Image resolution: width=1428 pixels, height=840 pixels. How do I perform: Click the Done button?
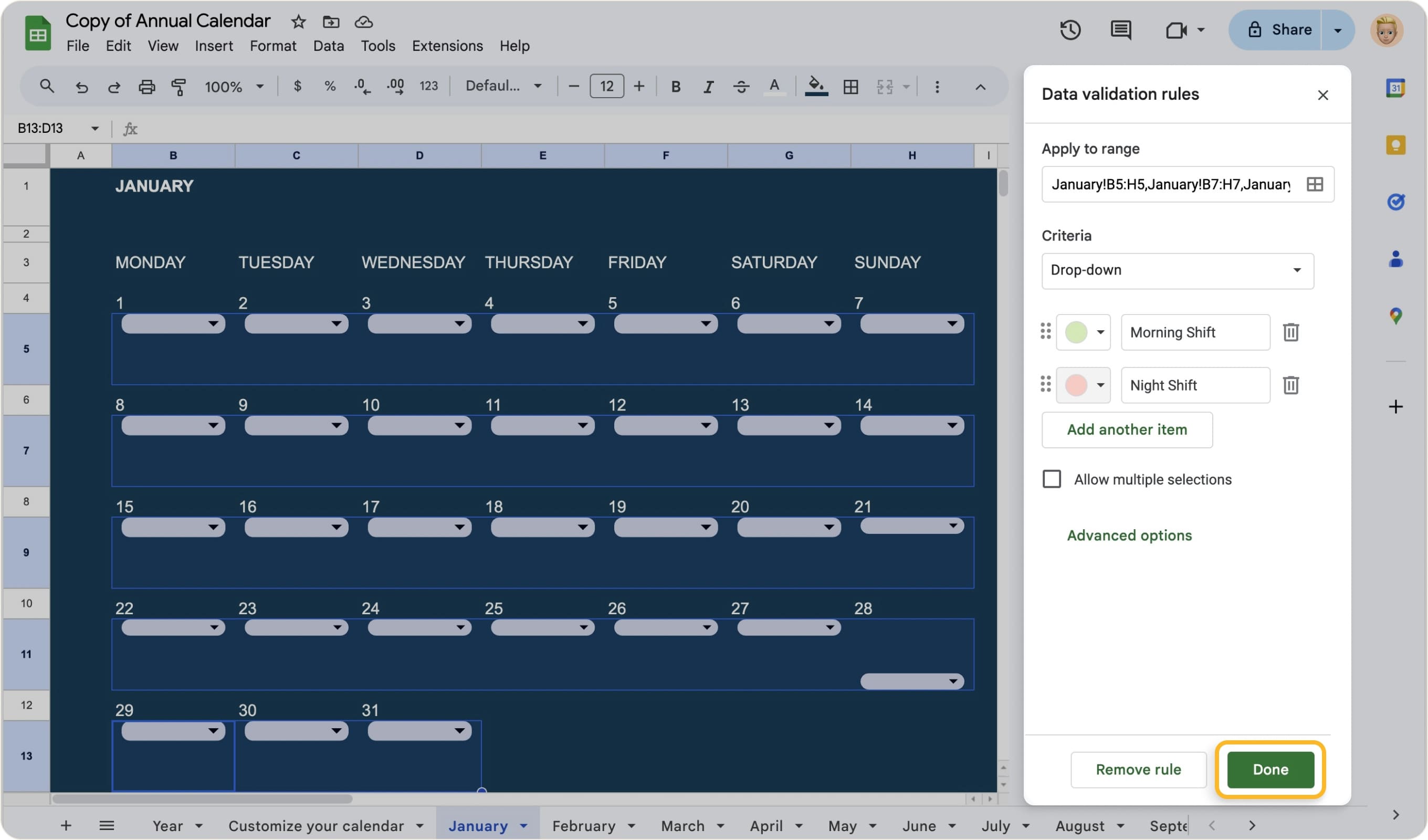click(1269, 770)
